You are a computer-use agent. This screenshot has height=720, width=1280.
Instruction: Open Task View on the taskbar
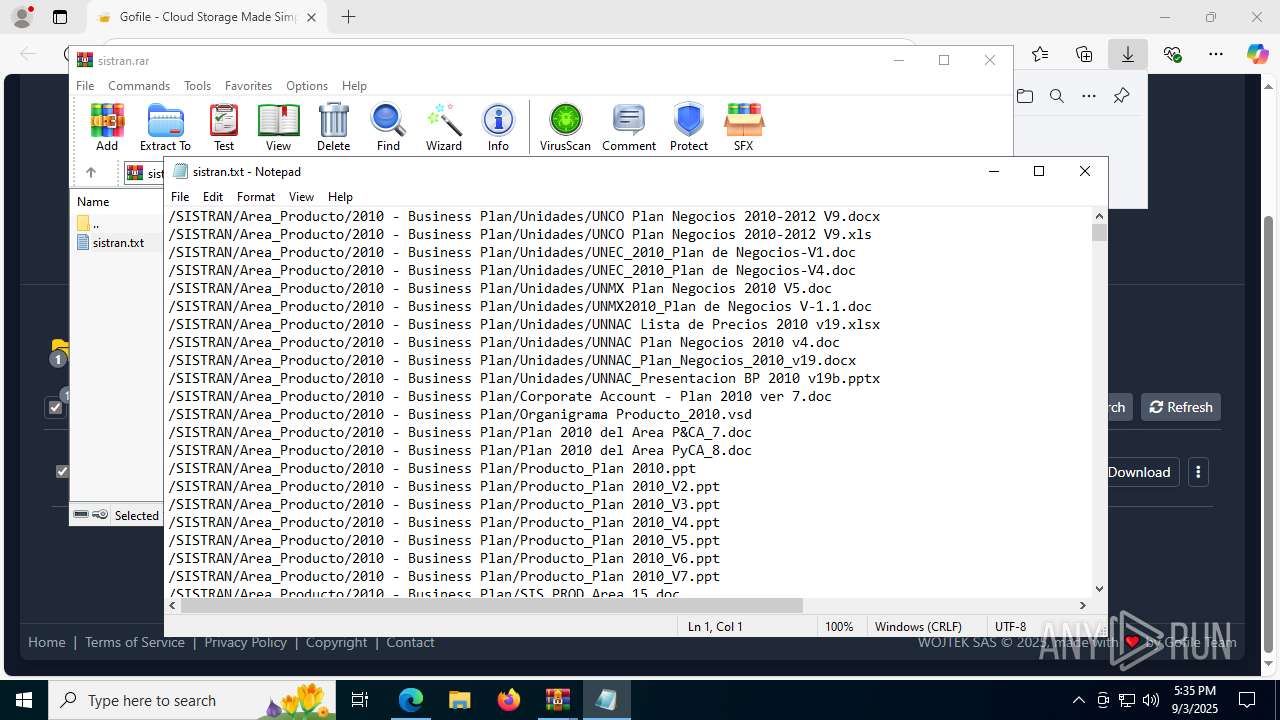click(360, 700)
